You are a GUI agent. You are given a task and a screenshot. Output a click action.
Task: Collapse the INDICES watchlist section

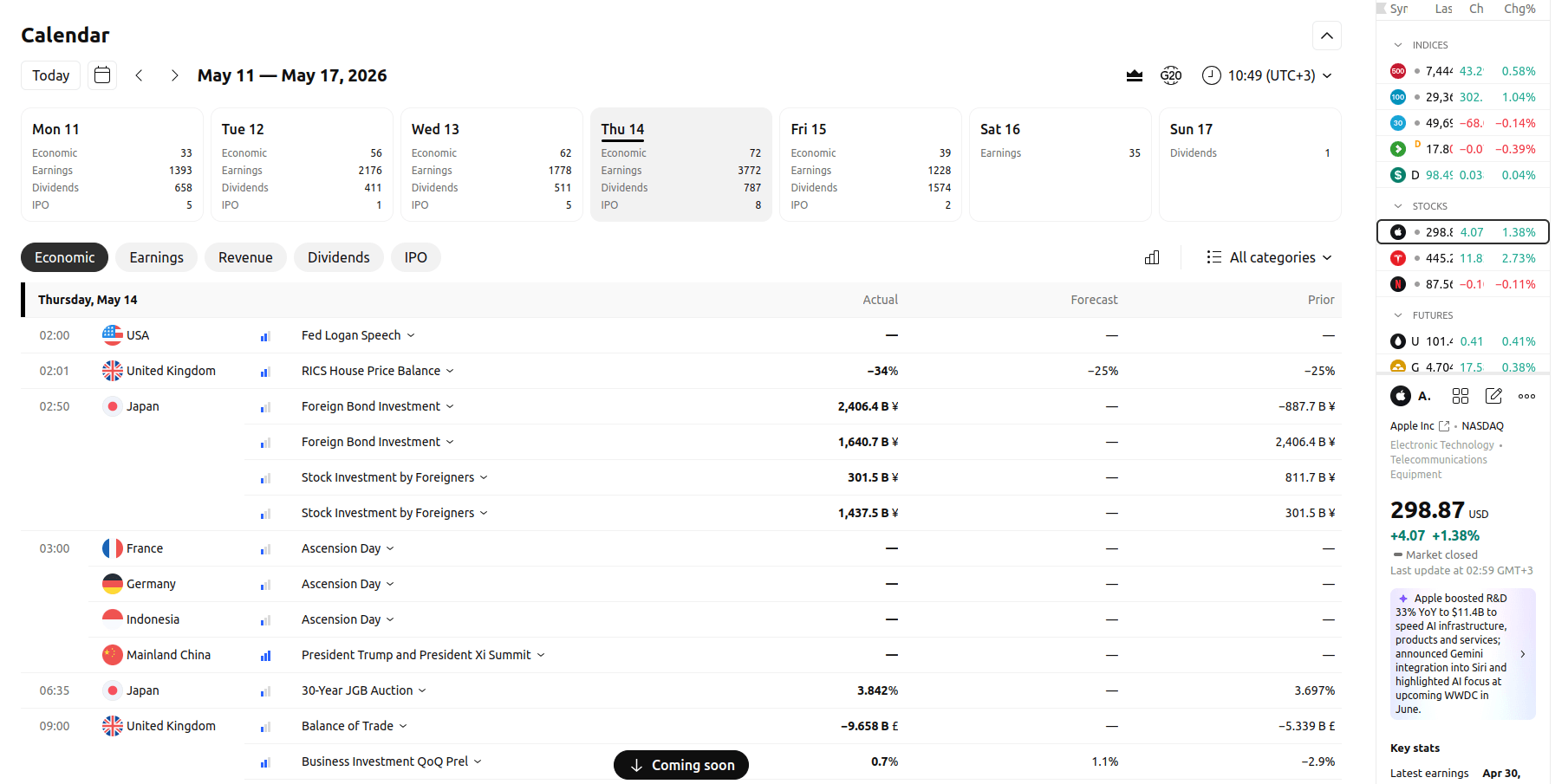[1398, 45]
